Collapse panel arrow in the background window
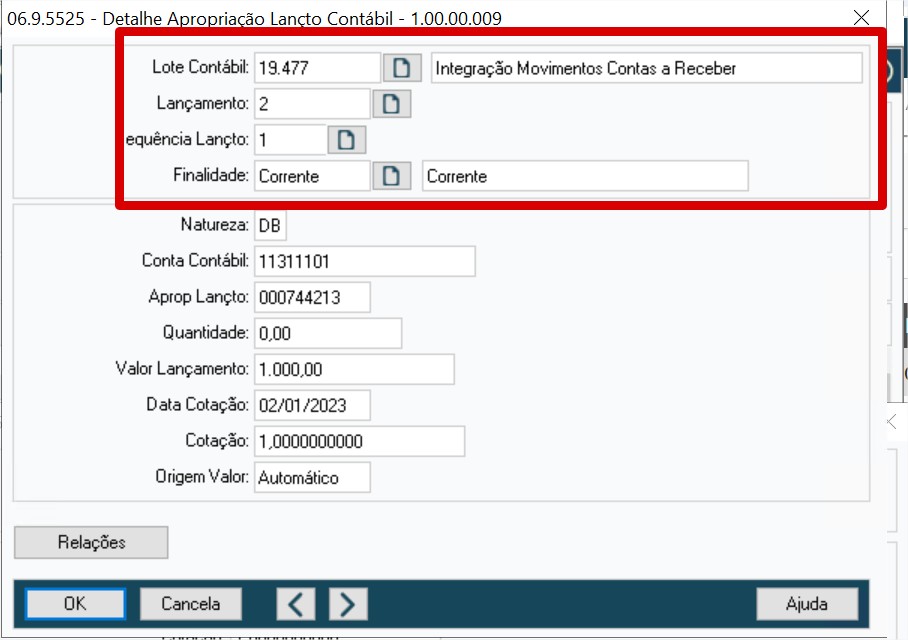The height and width of the screenshot is (640, 908). point(892,421)
